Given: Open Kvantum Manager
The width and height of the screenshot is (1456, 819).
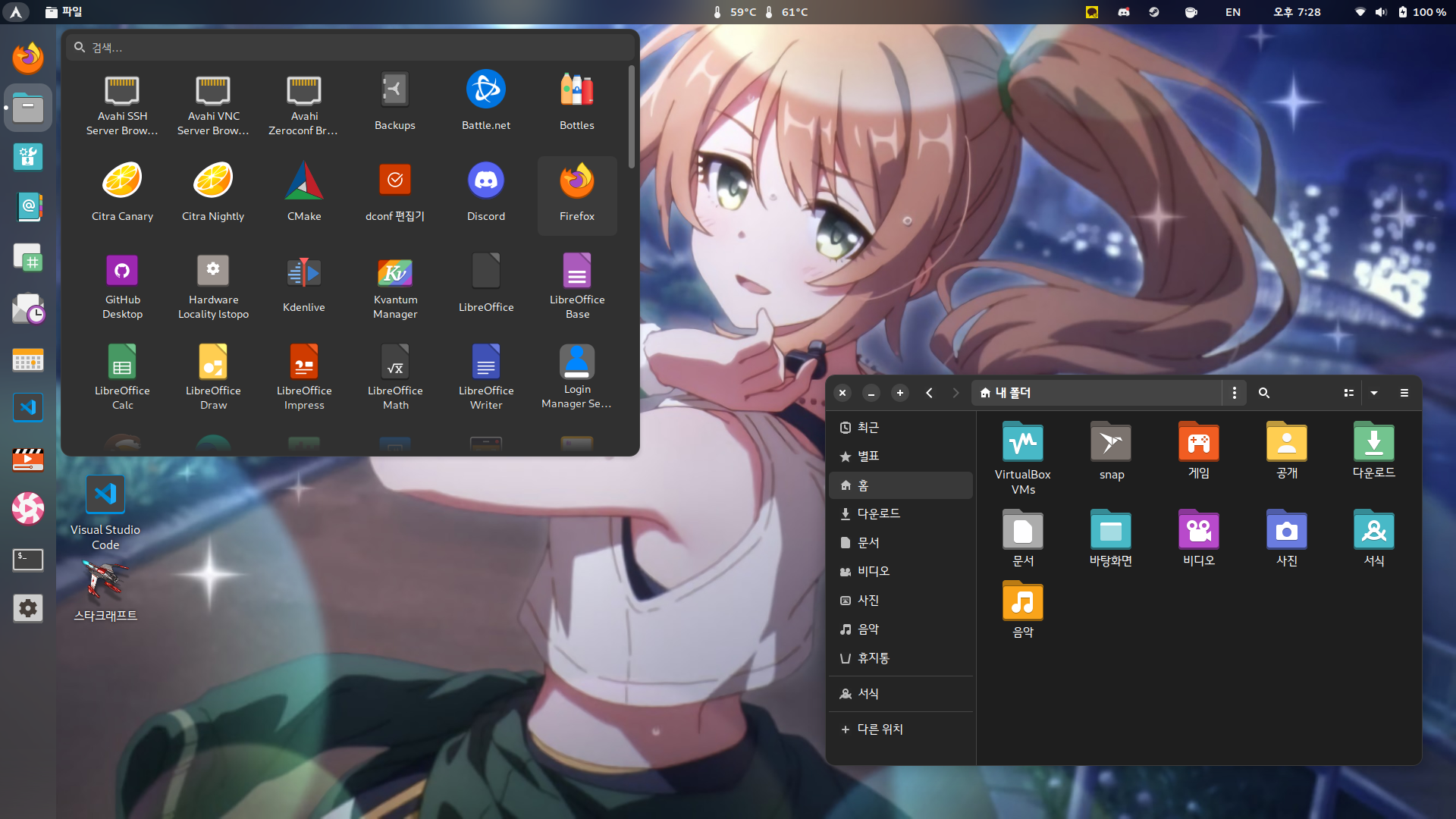Looking at the screenshot, I should [x=395, y=287].
